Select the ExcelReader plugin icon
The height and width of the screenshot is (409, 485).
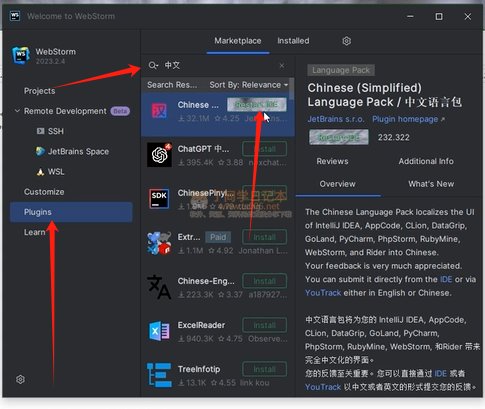(159, 331)
